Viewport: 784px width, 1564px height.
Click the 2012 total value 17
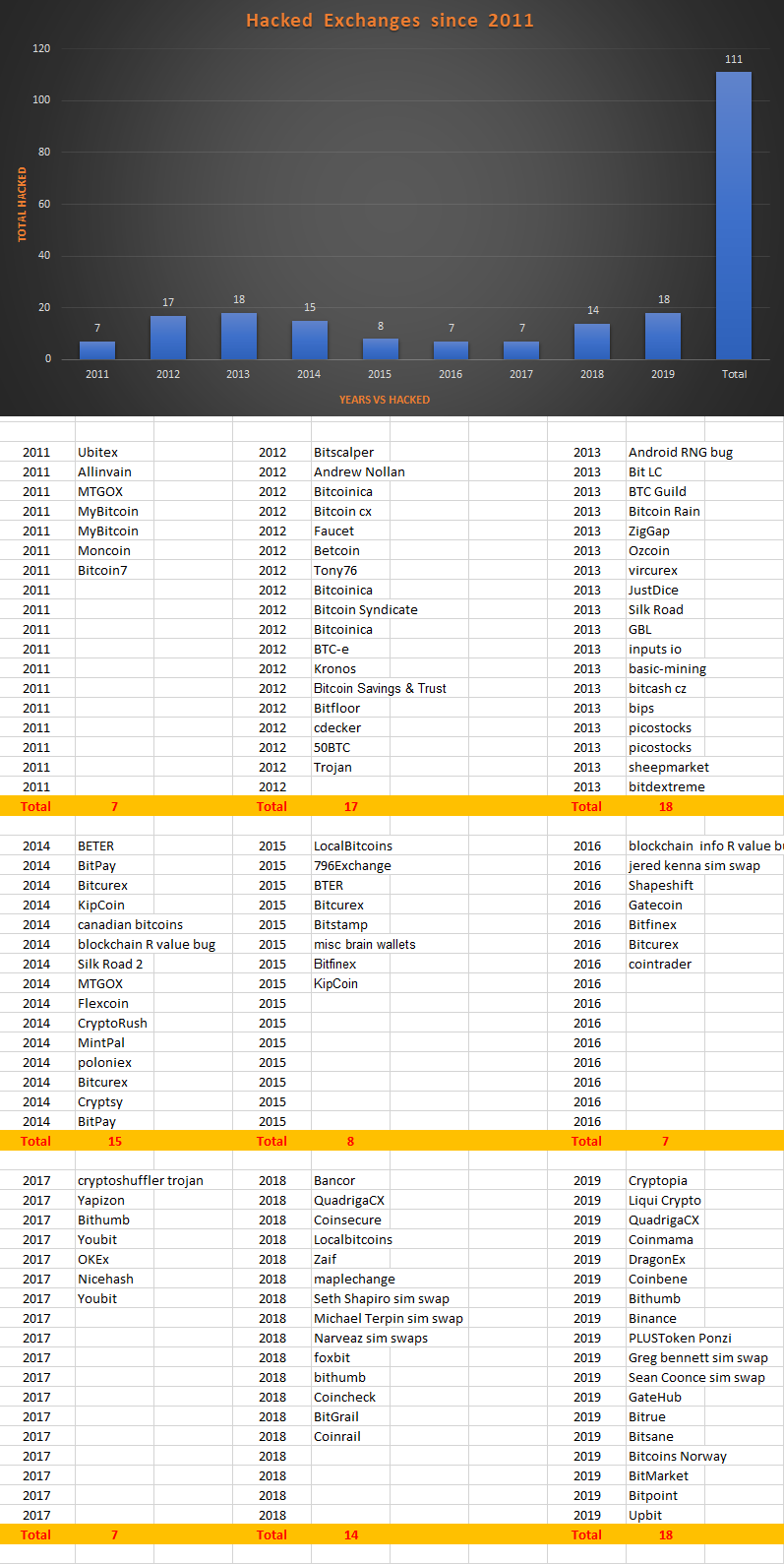click(x=351, y=806)
